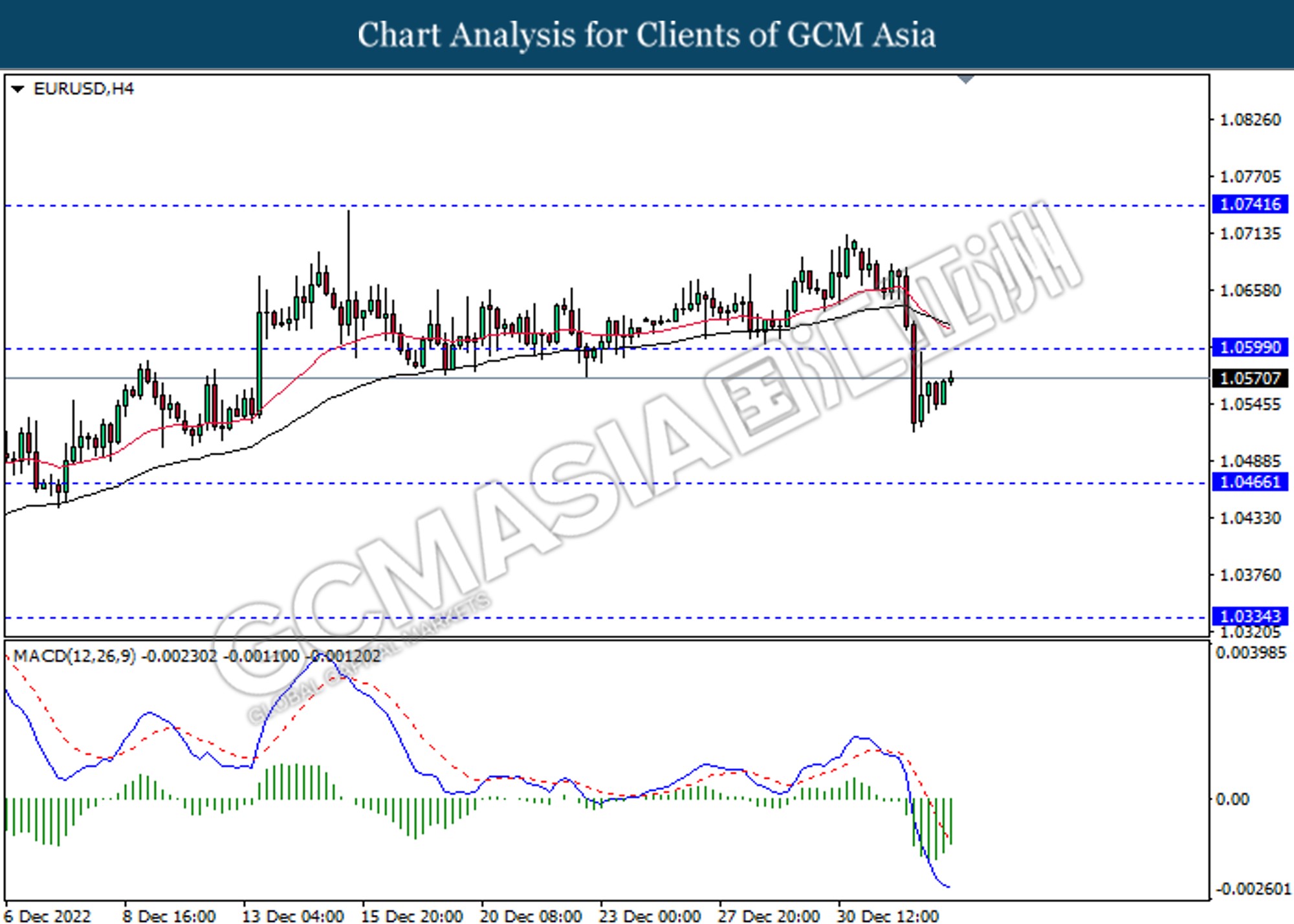Screen dimensions: 1294x924
Task: Click the 1.03343 support price tag
Action: pyautogui.click(x=1249, y=616)
